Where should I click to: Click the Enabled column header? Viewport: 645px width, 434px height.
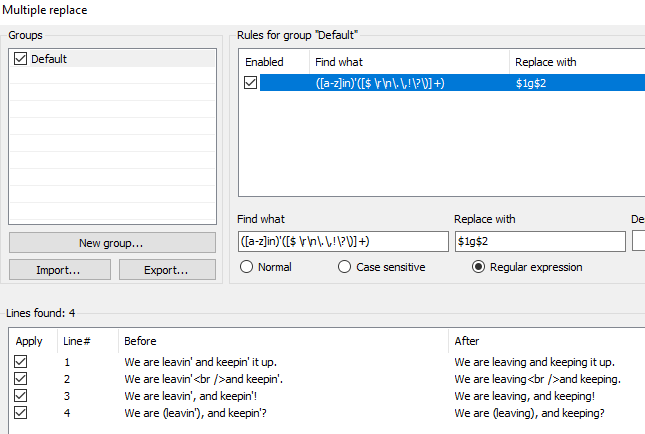click(x=265, y=62)
